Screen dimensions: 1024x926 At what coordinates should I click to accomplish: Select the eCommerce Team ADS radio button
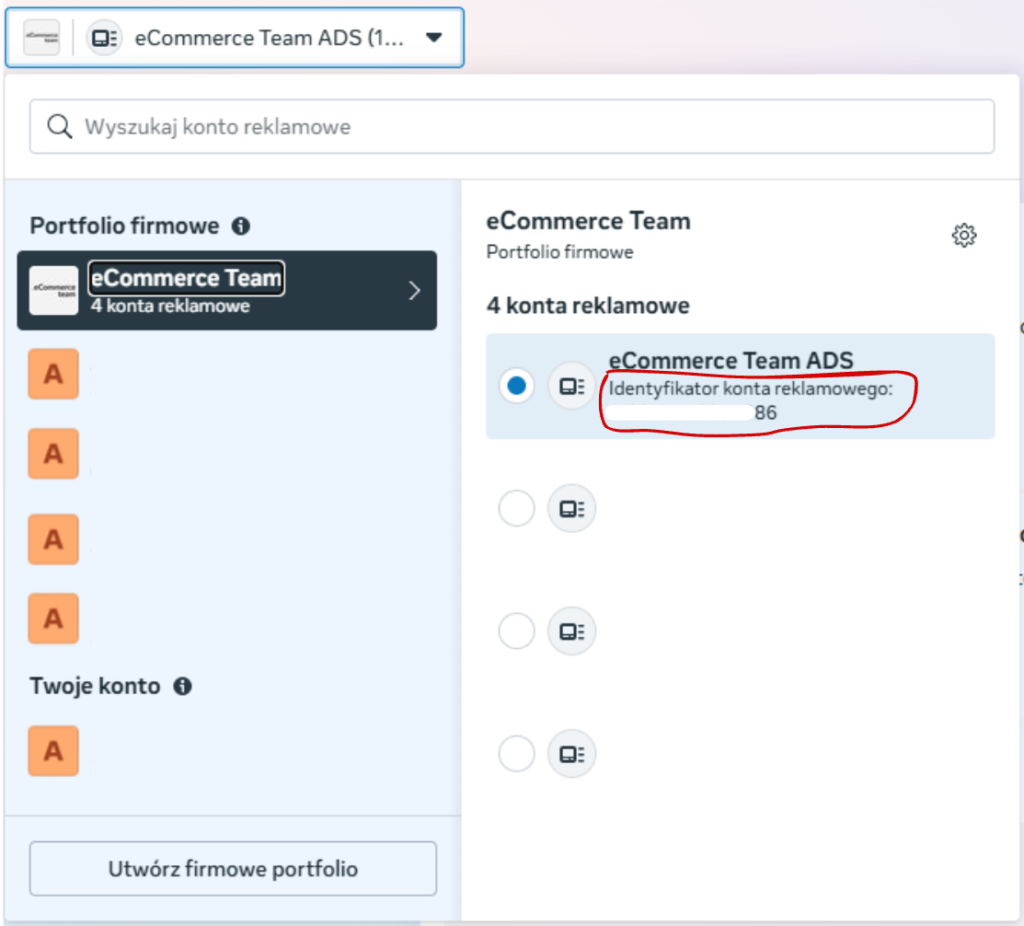pyautogui.click(x=516, y=386)
